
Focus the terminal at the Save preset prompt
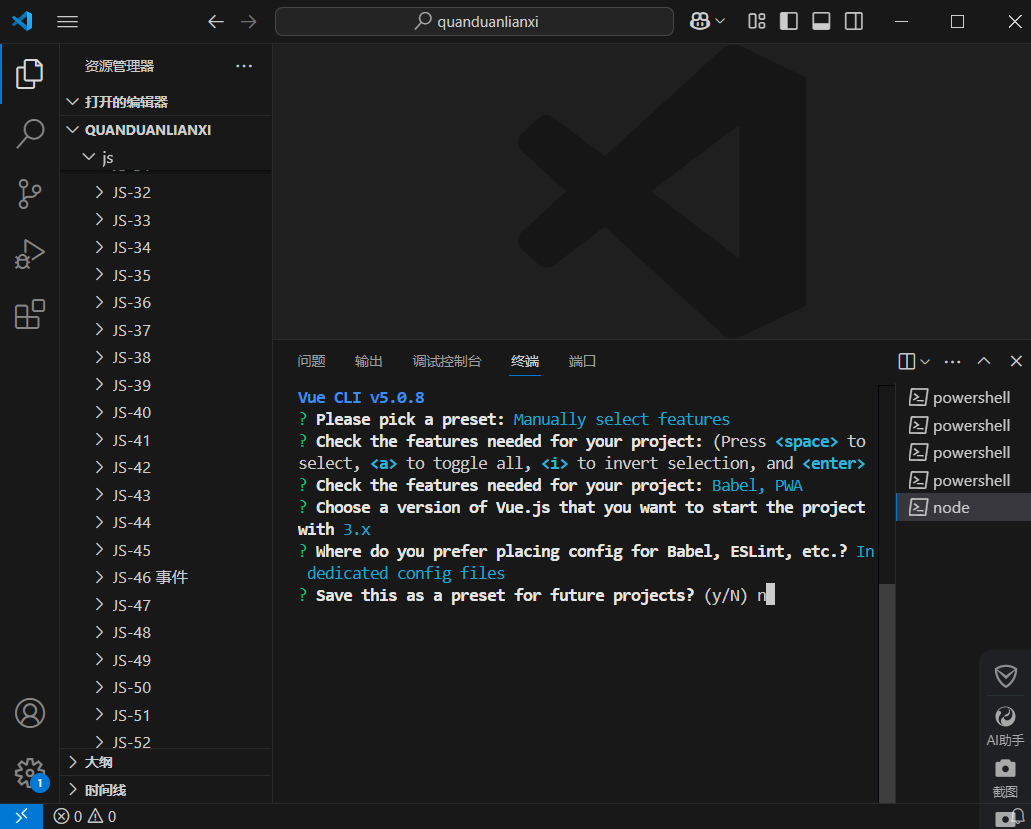point(536,596)
